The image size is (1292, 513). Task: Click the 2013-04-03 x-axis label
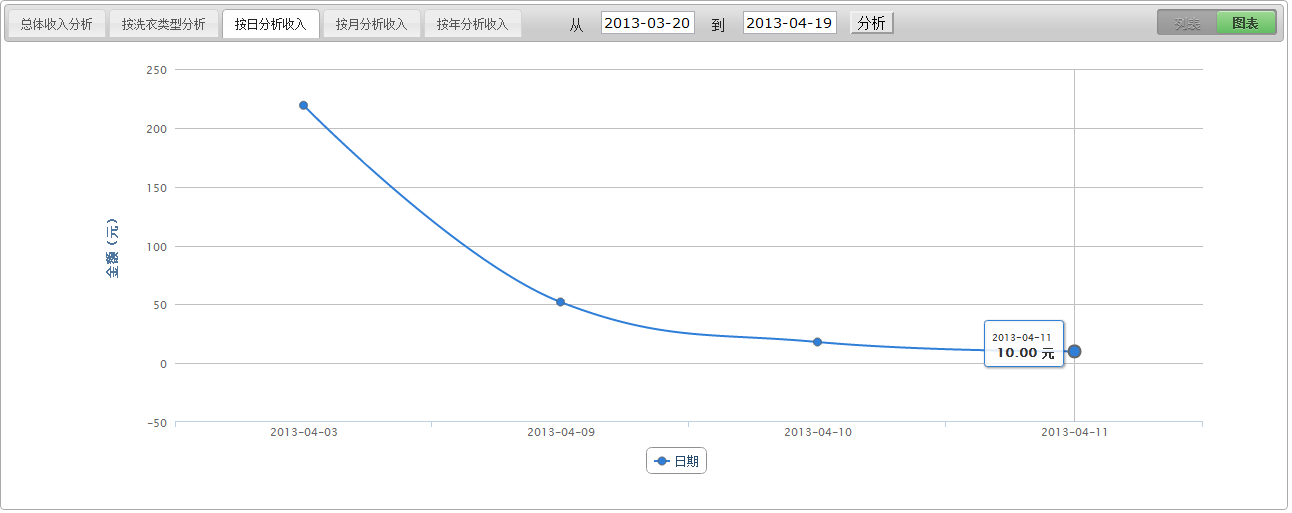click(303, 433)
